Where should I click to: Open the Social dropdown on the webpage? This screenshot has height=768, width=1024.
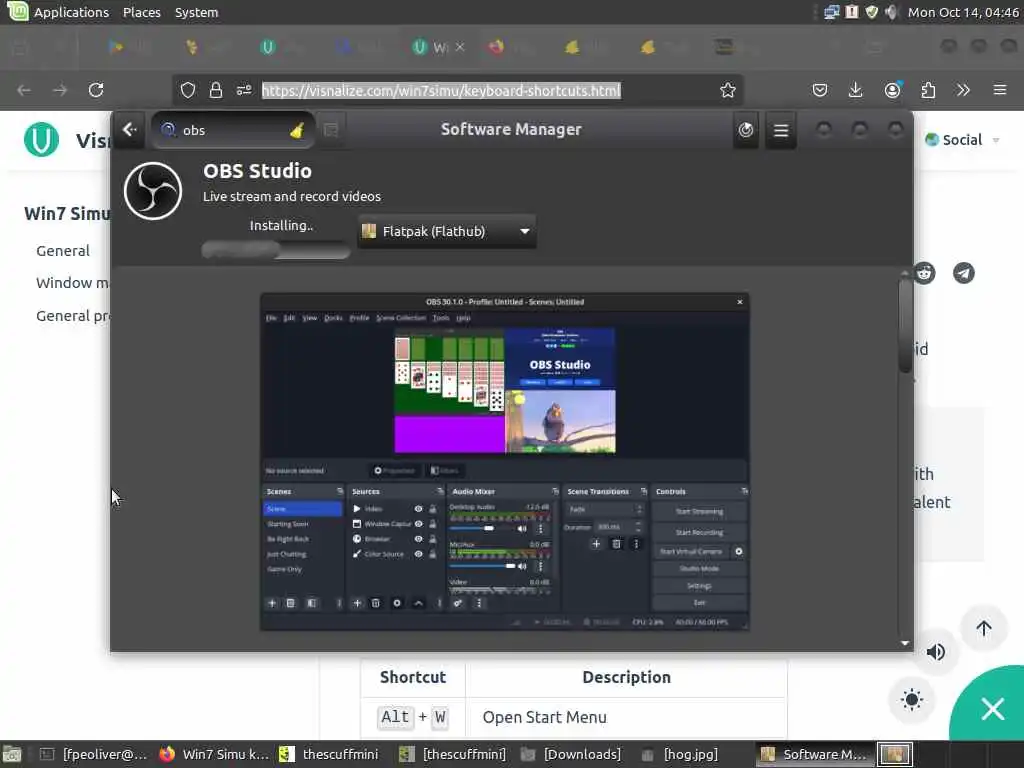coord(963,140)
